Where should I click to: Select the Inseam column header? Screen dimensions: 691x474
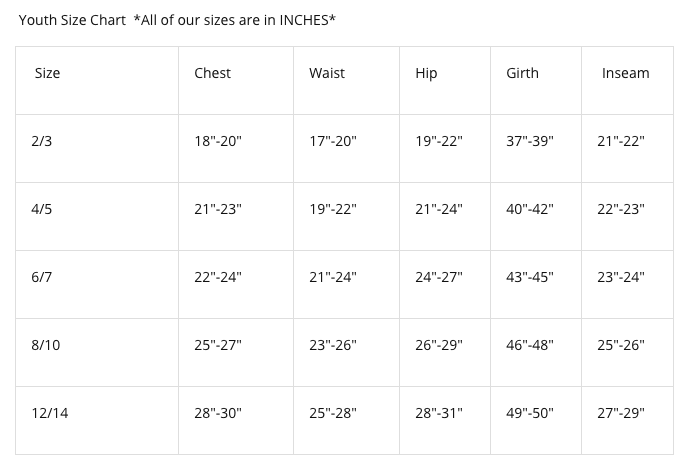pos(625,73)
